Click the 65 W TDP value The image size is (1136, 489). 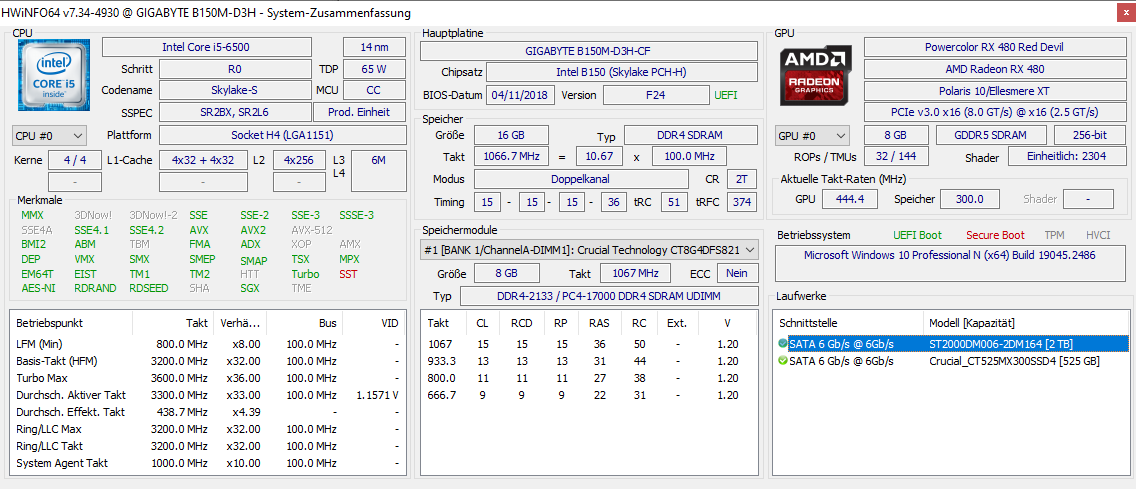tap(374, 69)
